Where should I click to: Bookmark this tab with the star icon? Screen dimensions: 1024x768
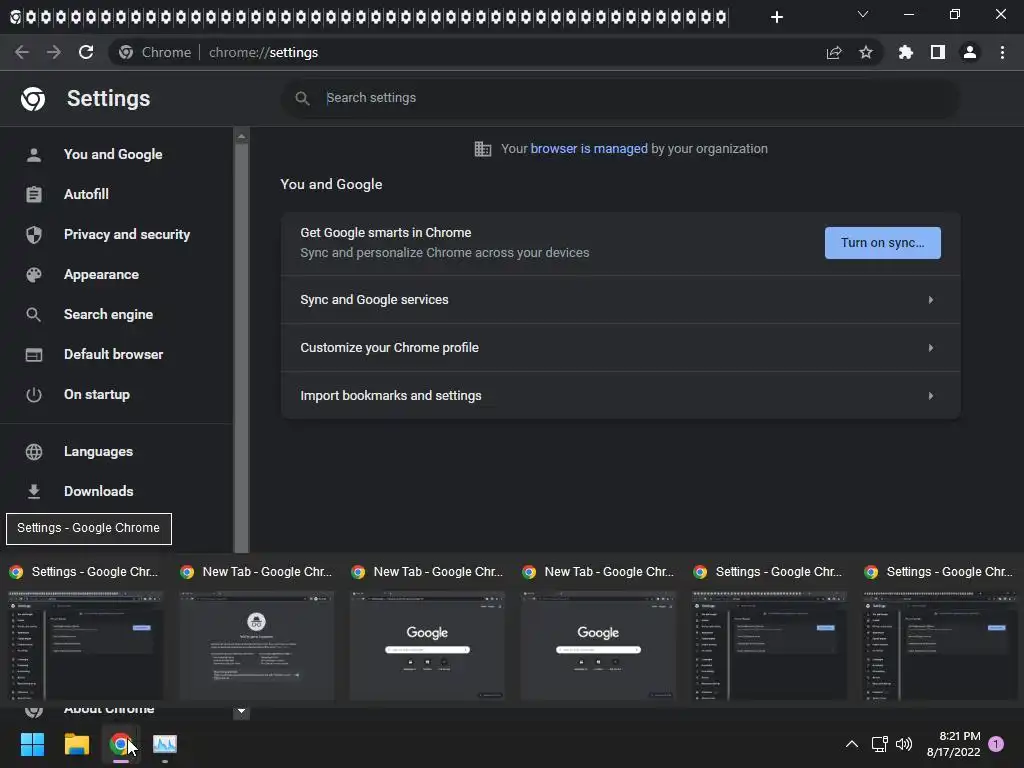point(866,52)
